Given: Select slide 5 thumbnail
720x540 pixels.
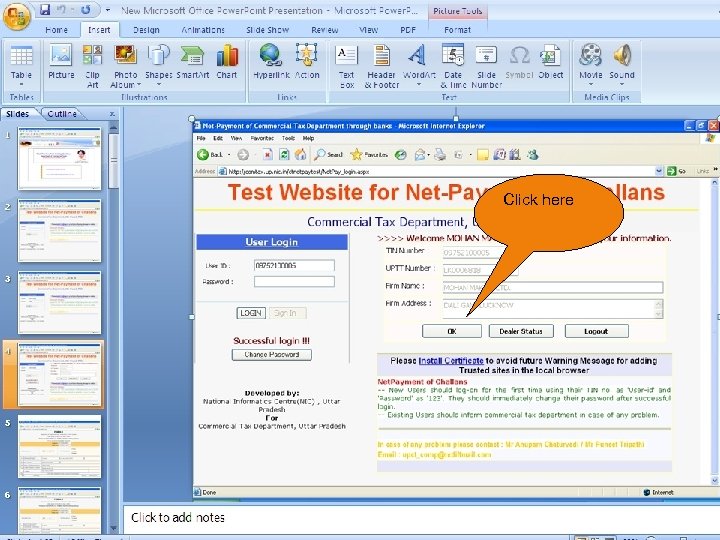Looking at the screenshot, I should 59,447.
